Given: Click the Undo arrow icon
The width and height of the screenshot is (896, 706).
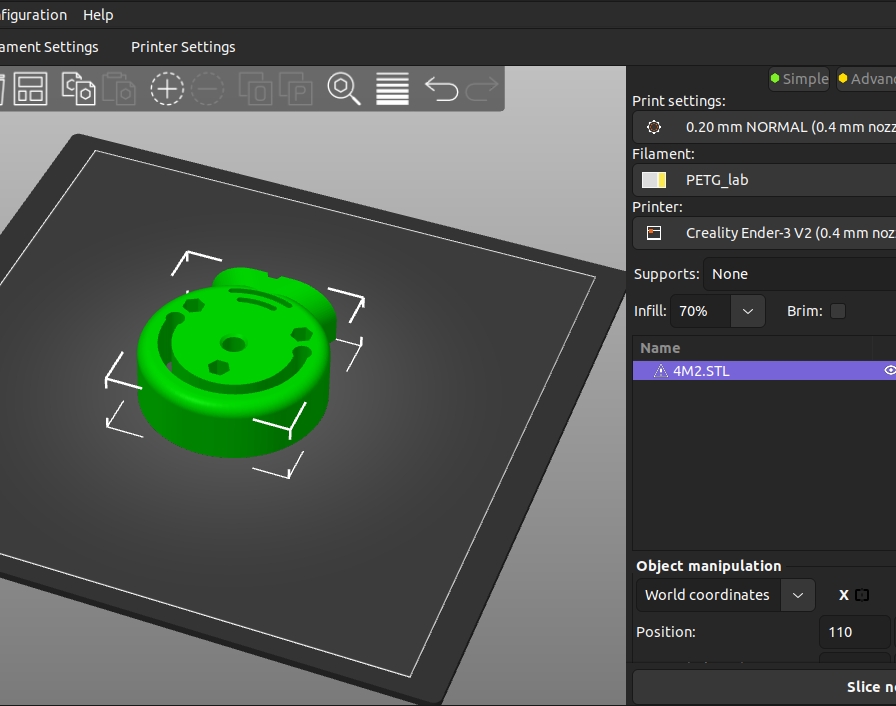Looking at the screenshot, I should tap(441, 89).
